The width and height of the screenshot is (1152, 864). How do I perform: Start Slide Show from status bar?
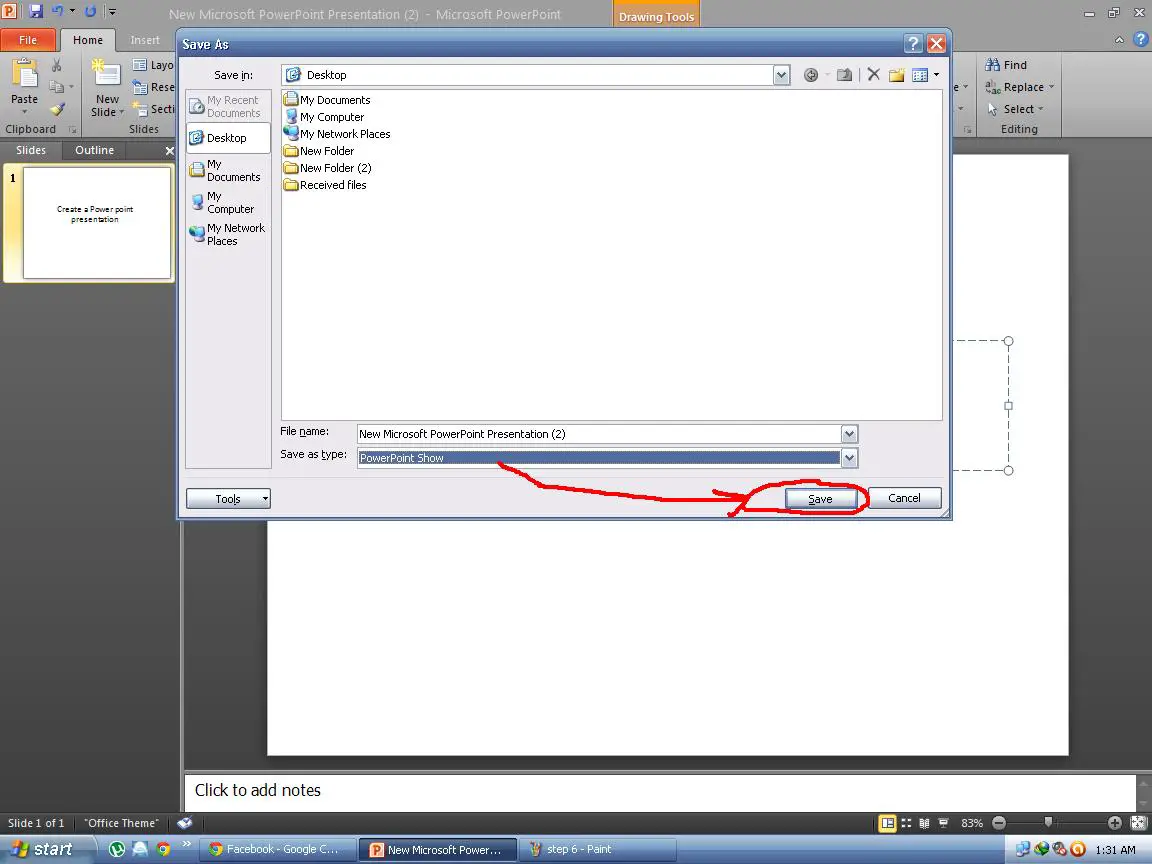pyautogui.click(x=943, y=823)
